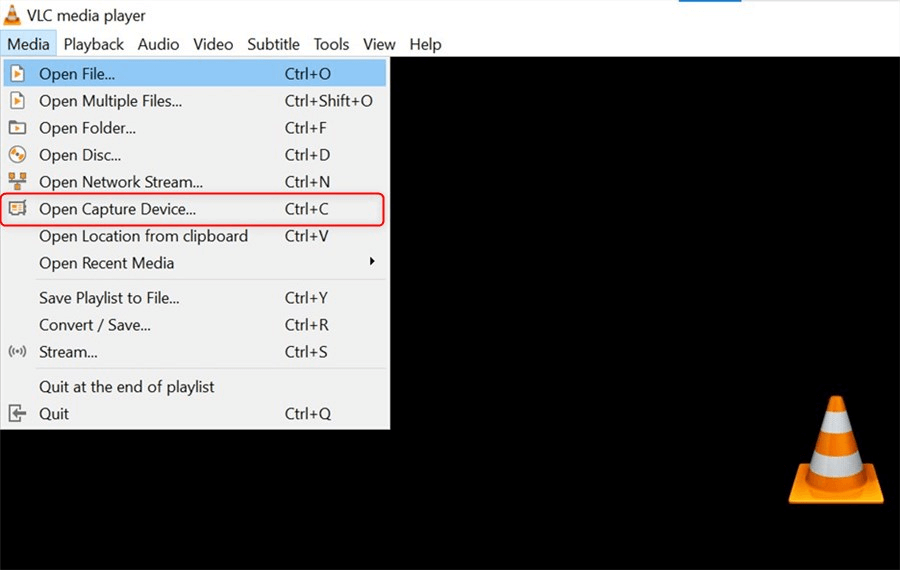Screen dimensions: 900x570
Task: Click the Ctrl+Y shortcut text
Action: click(306, 297)
